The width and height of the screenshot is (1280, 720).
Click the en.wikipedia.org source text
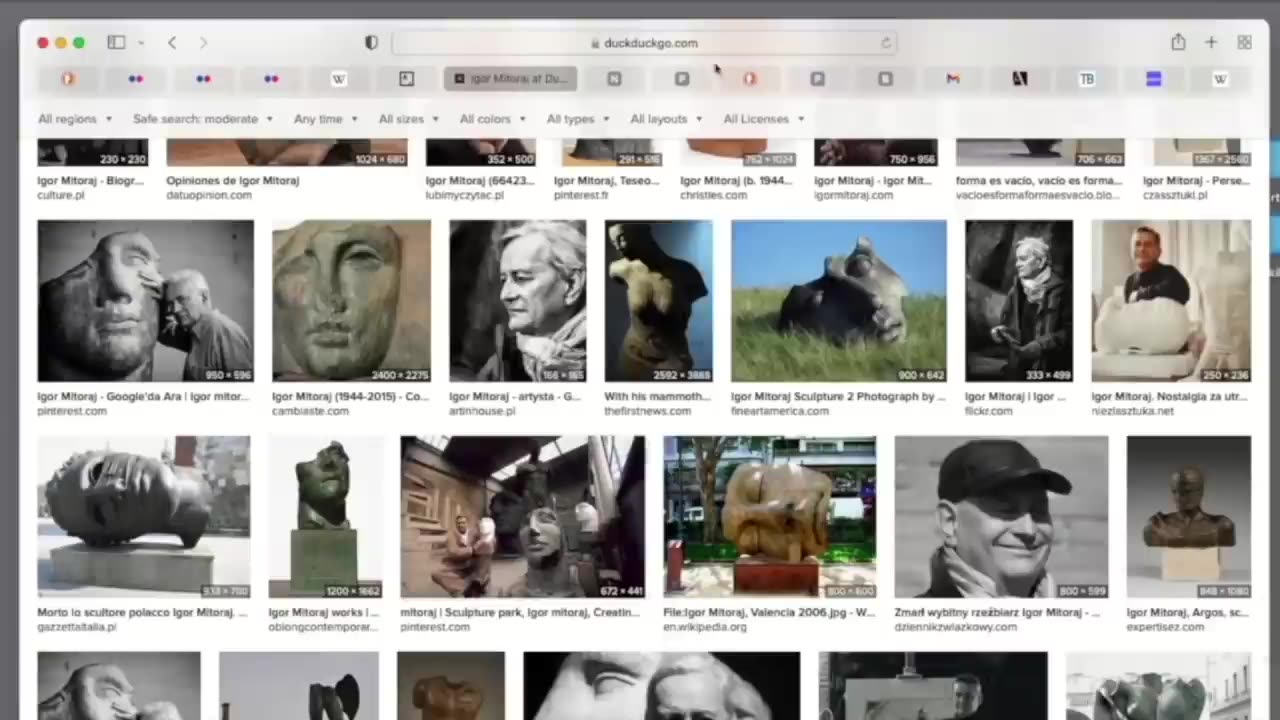point(705,627)
